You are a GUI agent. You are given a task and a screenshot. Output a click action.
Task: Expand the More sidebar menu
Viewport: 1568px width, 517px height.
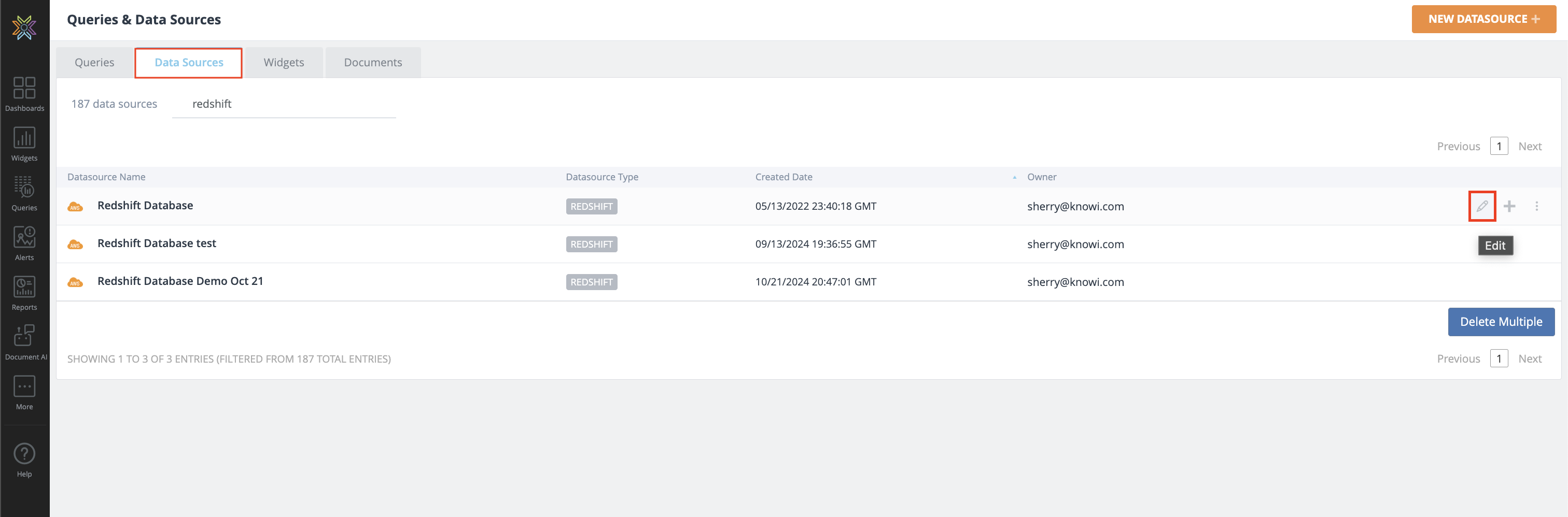point(24,392)
